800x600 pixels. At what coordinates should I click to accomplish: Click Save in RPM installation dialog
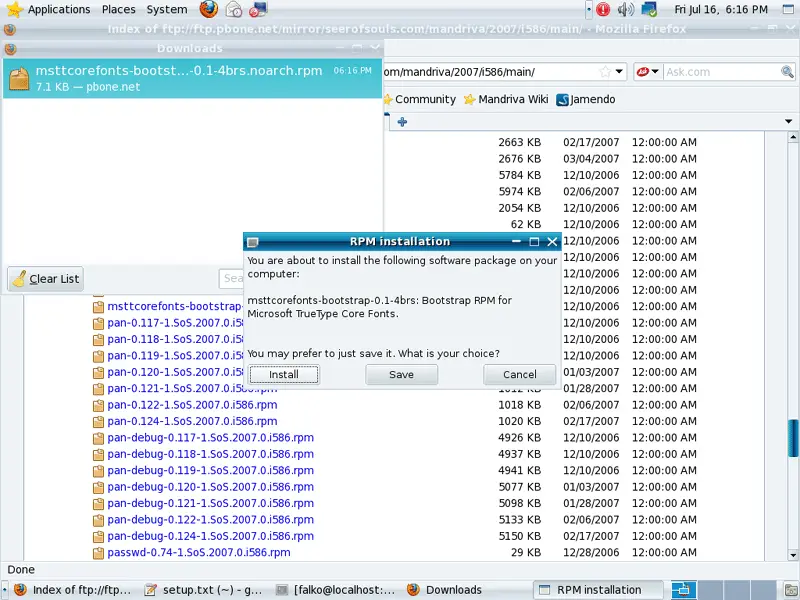point(402,374)
